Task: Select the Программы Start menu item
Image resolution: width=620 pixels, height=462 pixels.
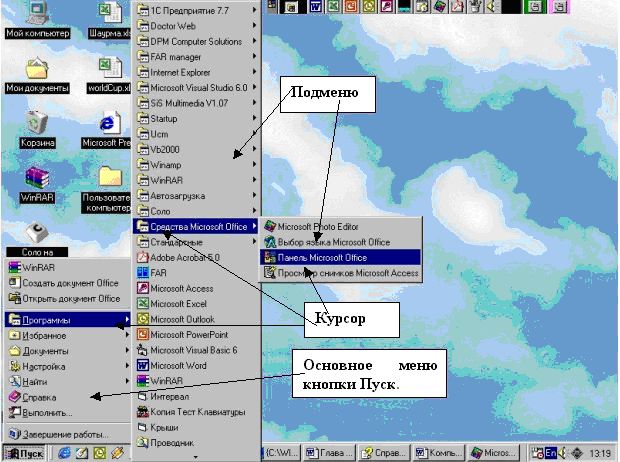Action: click(x=68, y=320)
